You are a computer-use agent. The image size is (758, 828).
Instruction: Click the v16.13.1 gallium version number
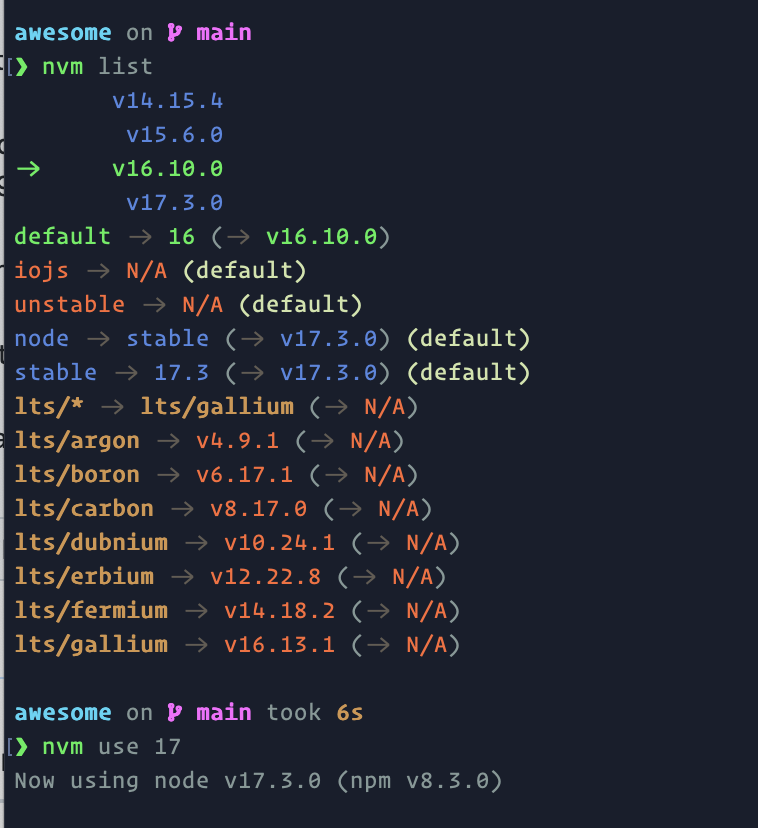point(279,645)
